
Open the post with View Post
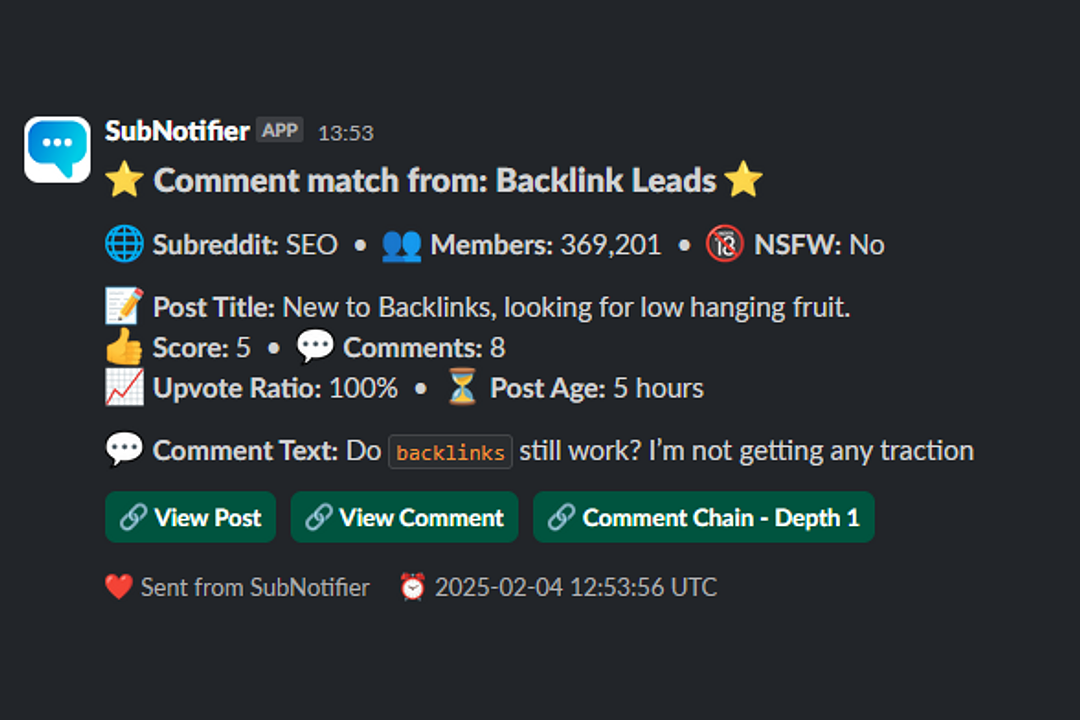[190, 517]
